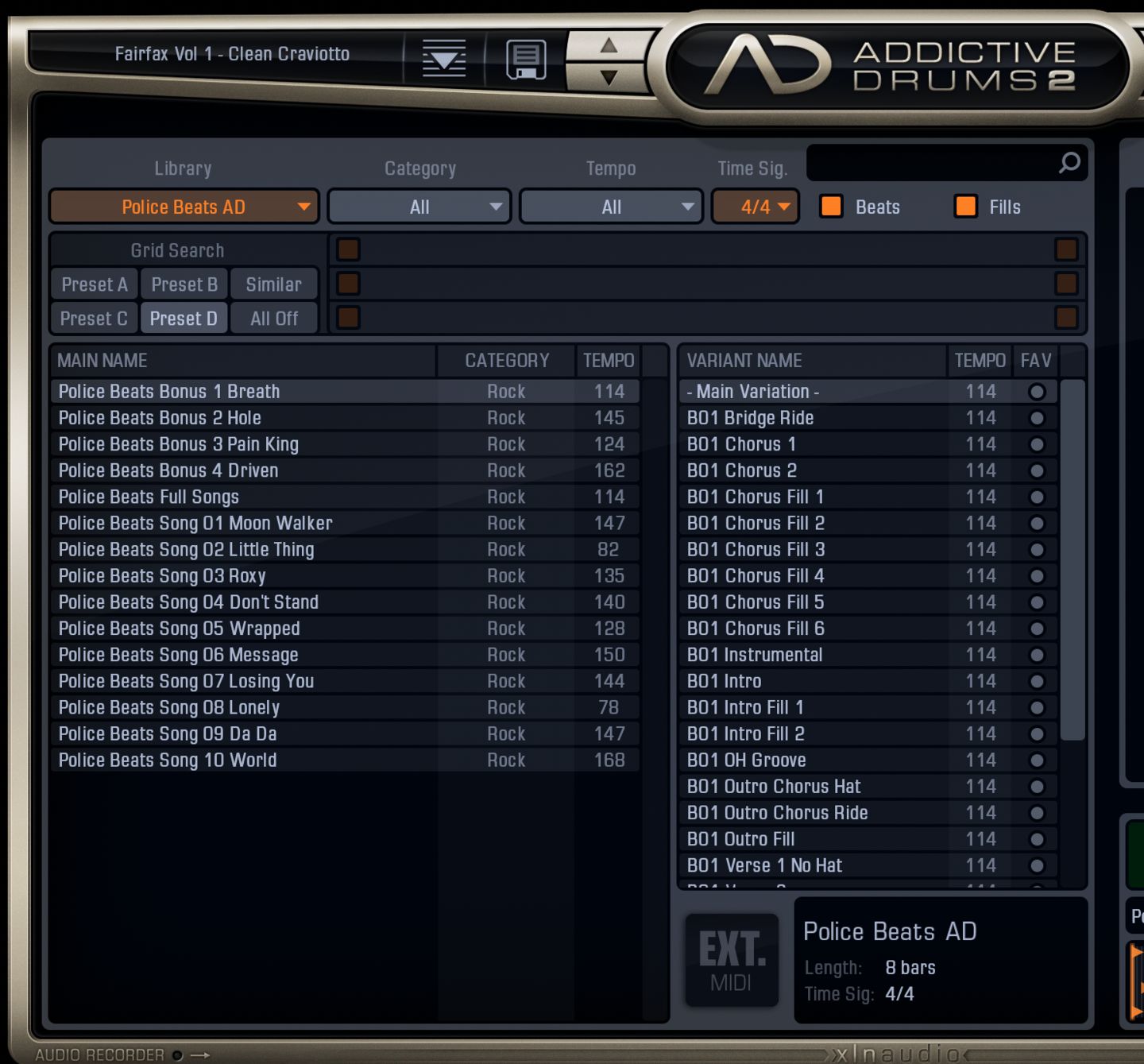The width and height of the screenshot is (1144, 1064).
Task: Click the variant list vertical scrollbar
Action: 1072,560
